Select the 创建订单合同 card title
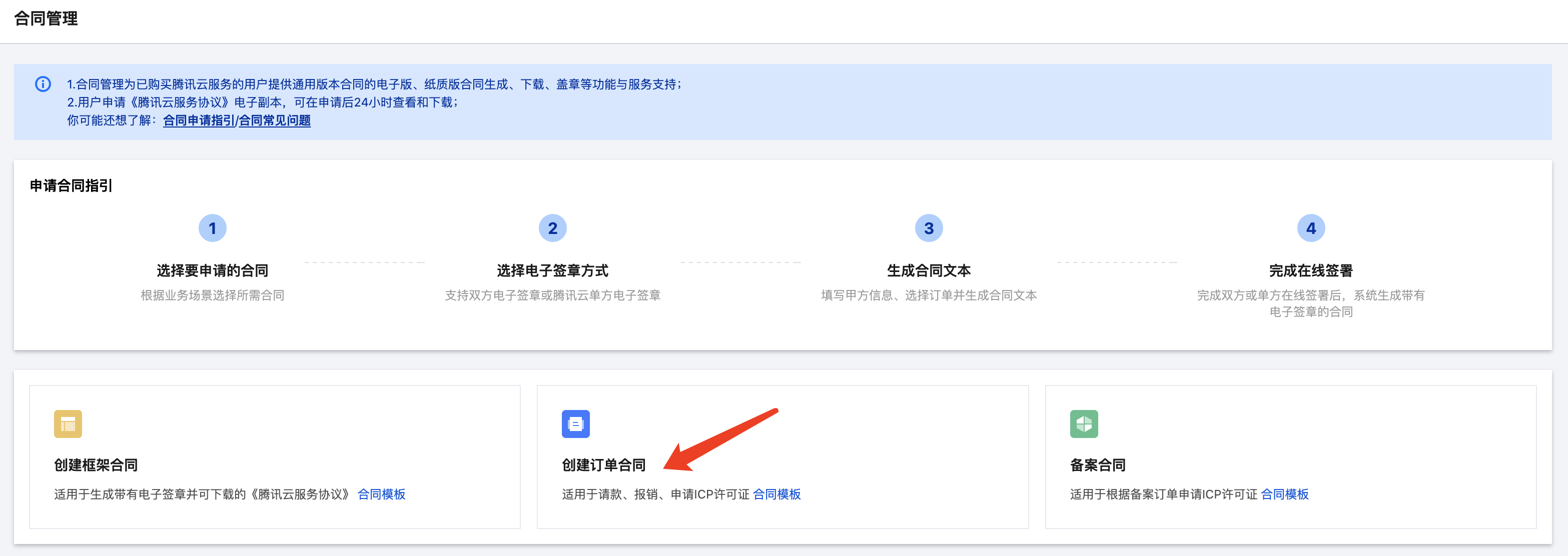The height and width of the screenshot is (556, 1568). pos(603,465)
